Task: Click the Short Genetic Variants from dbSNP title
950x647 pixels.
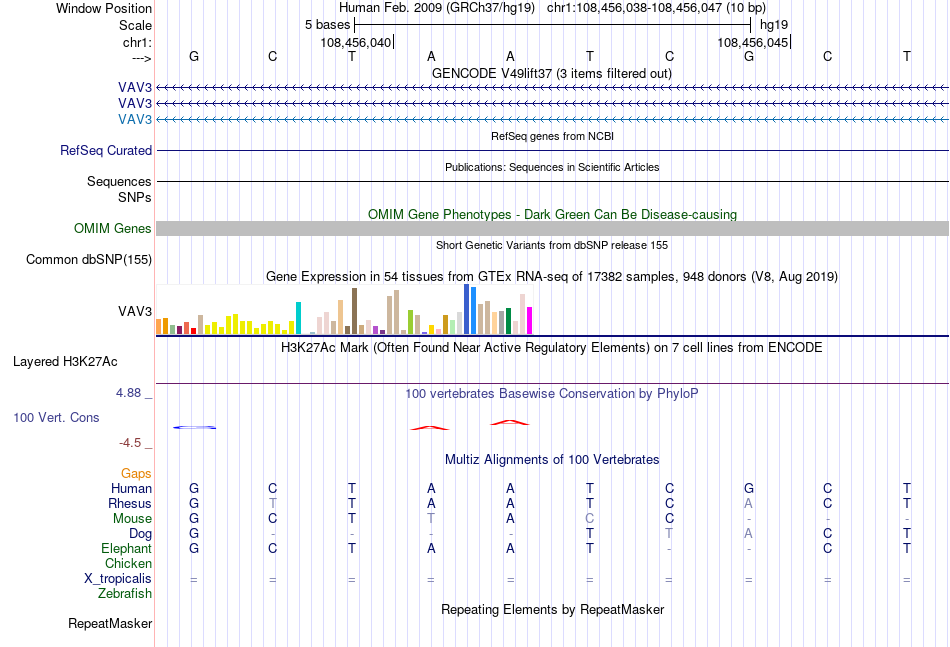Action: point(552,245)
